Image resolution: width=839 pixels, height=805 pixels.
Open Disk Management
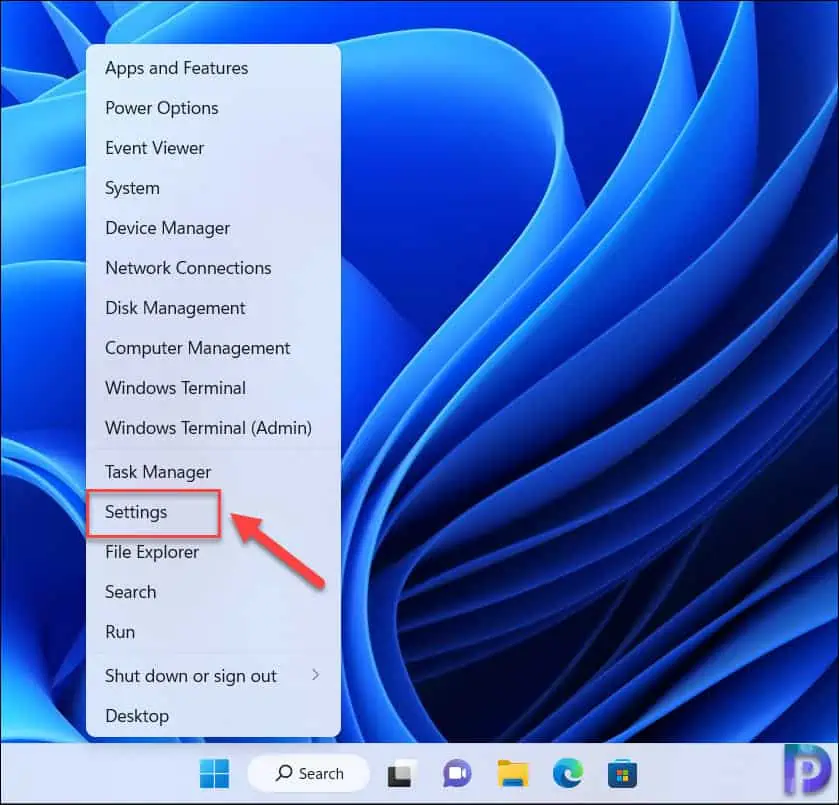(x=213, y=308)
